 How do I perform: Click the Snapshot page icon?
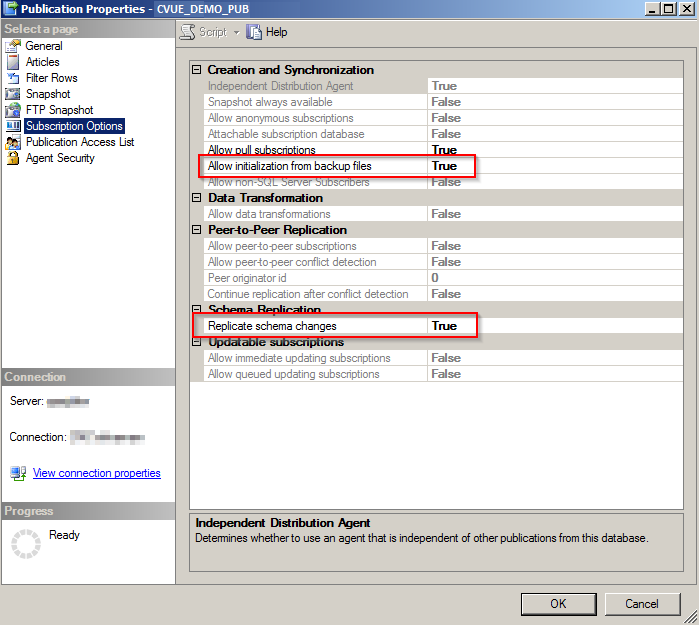click(x=13, y=94)
